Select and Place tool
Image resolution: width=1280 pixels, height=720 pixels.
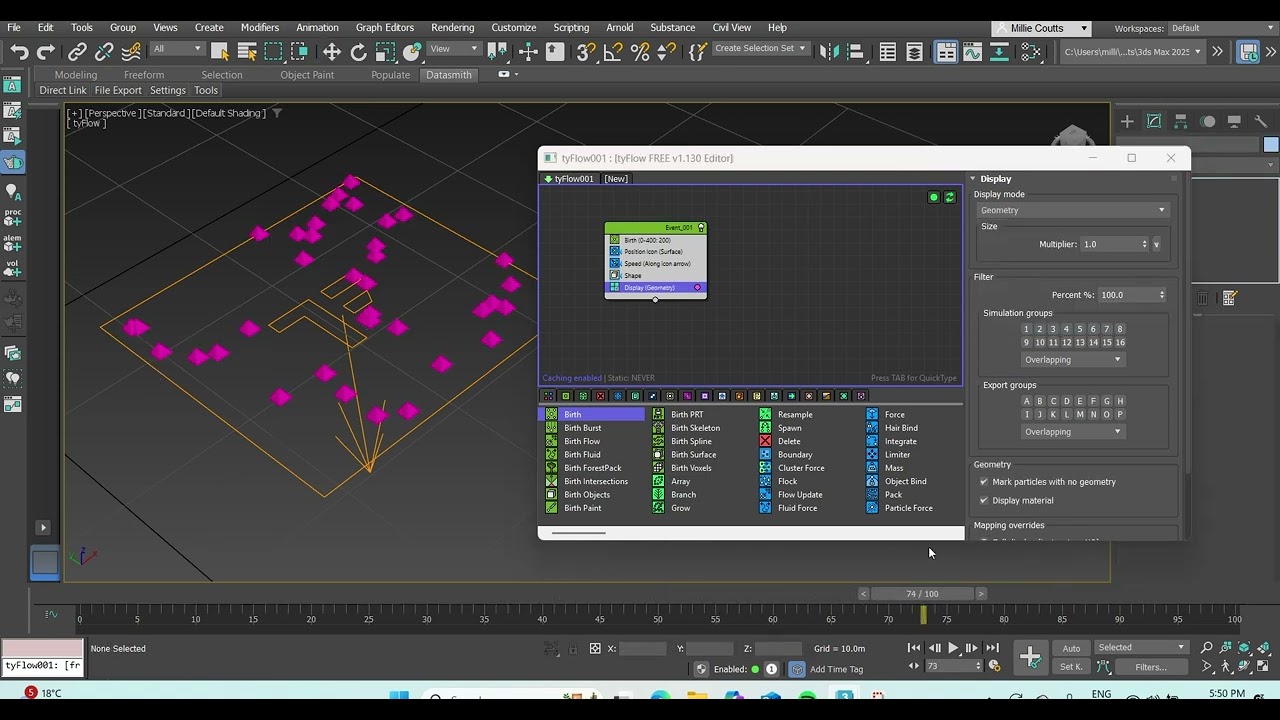[x=412, y=52]
